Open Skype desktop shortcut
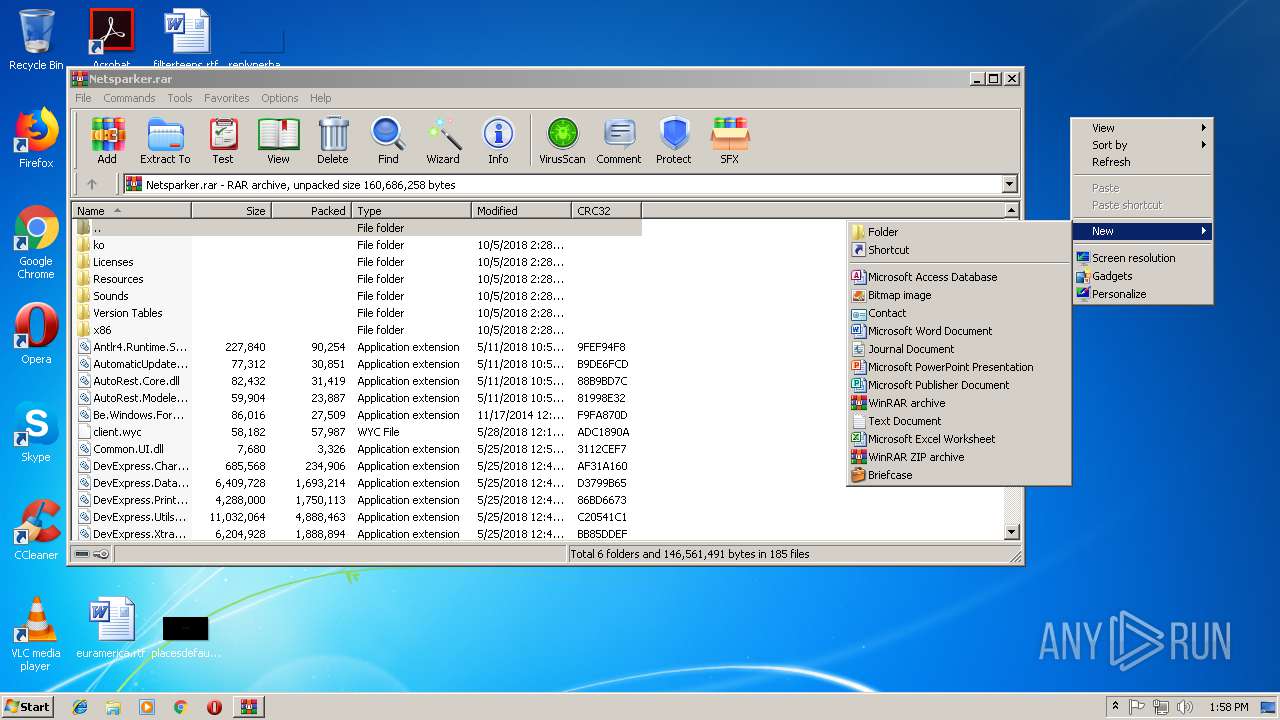1280x720 pixels. pos(36,432)
